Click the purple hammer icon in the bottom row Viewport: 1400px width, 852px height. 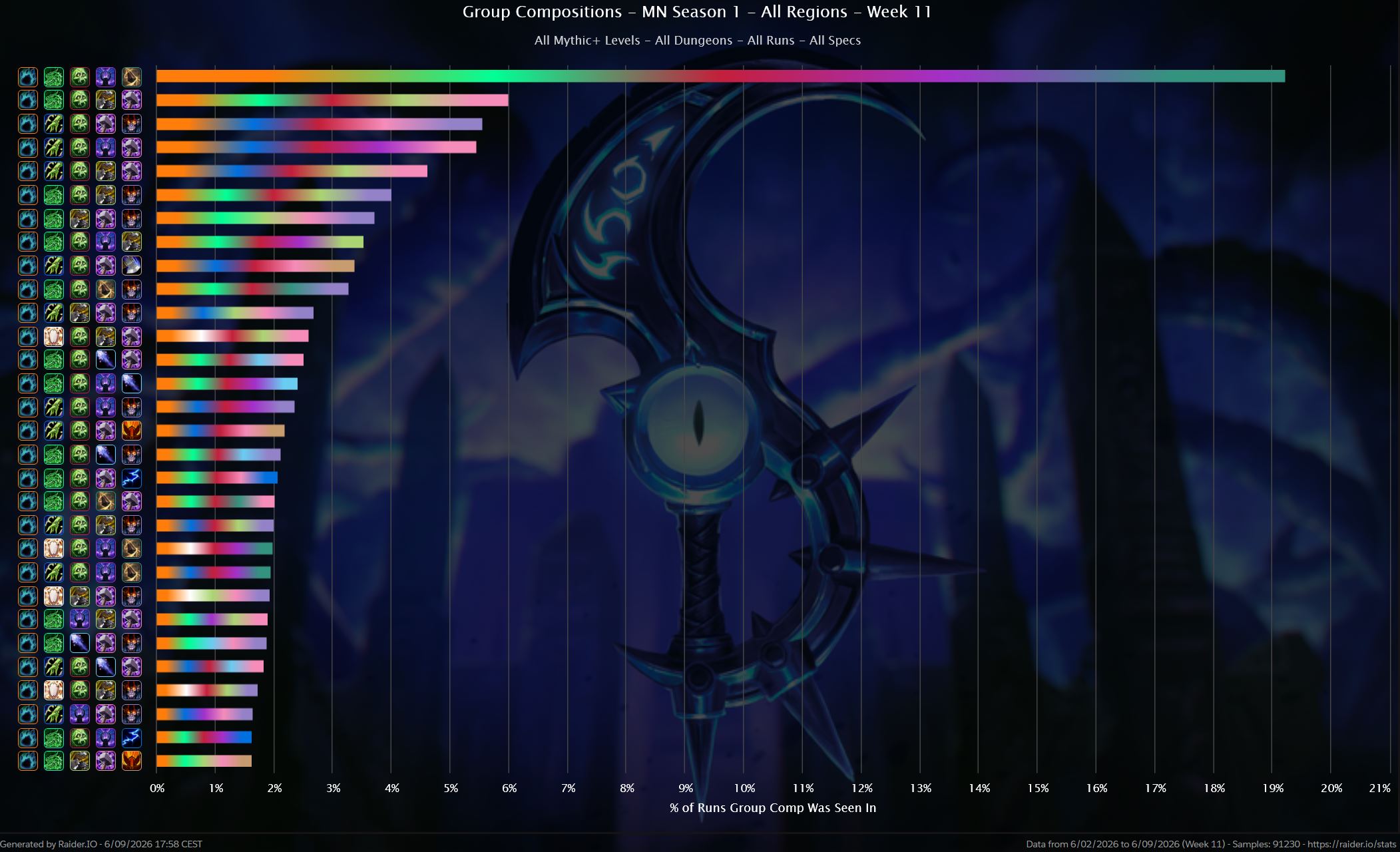coord(106,761)
